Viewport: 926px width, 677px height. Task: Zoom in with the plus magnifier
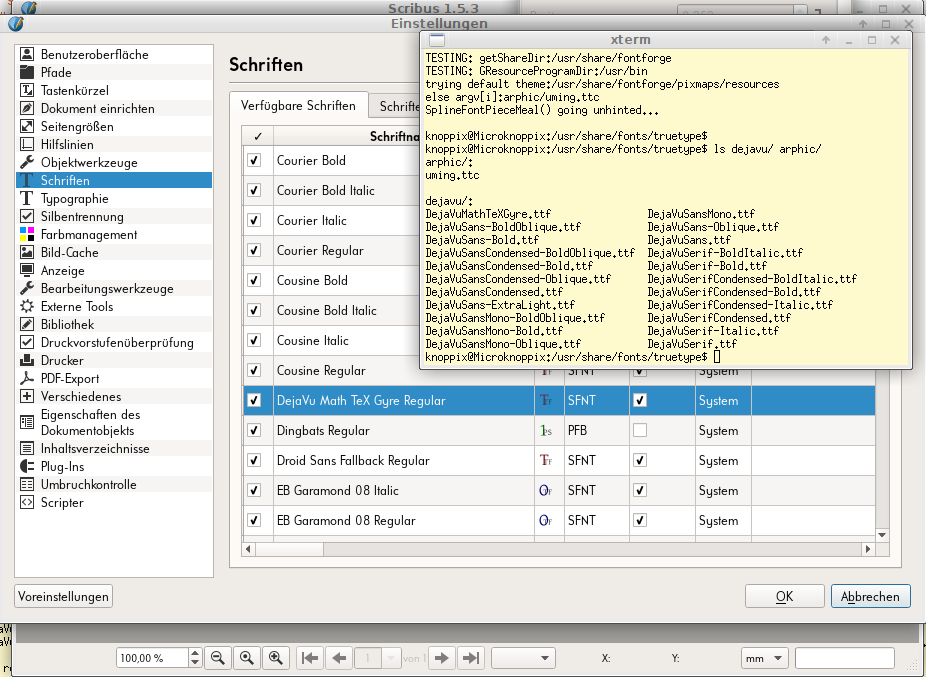click(275, 658)
